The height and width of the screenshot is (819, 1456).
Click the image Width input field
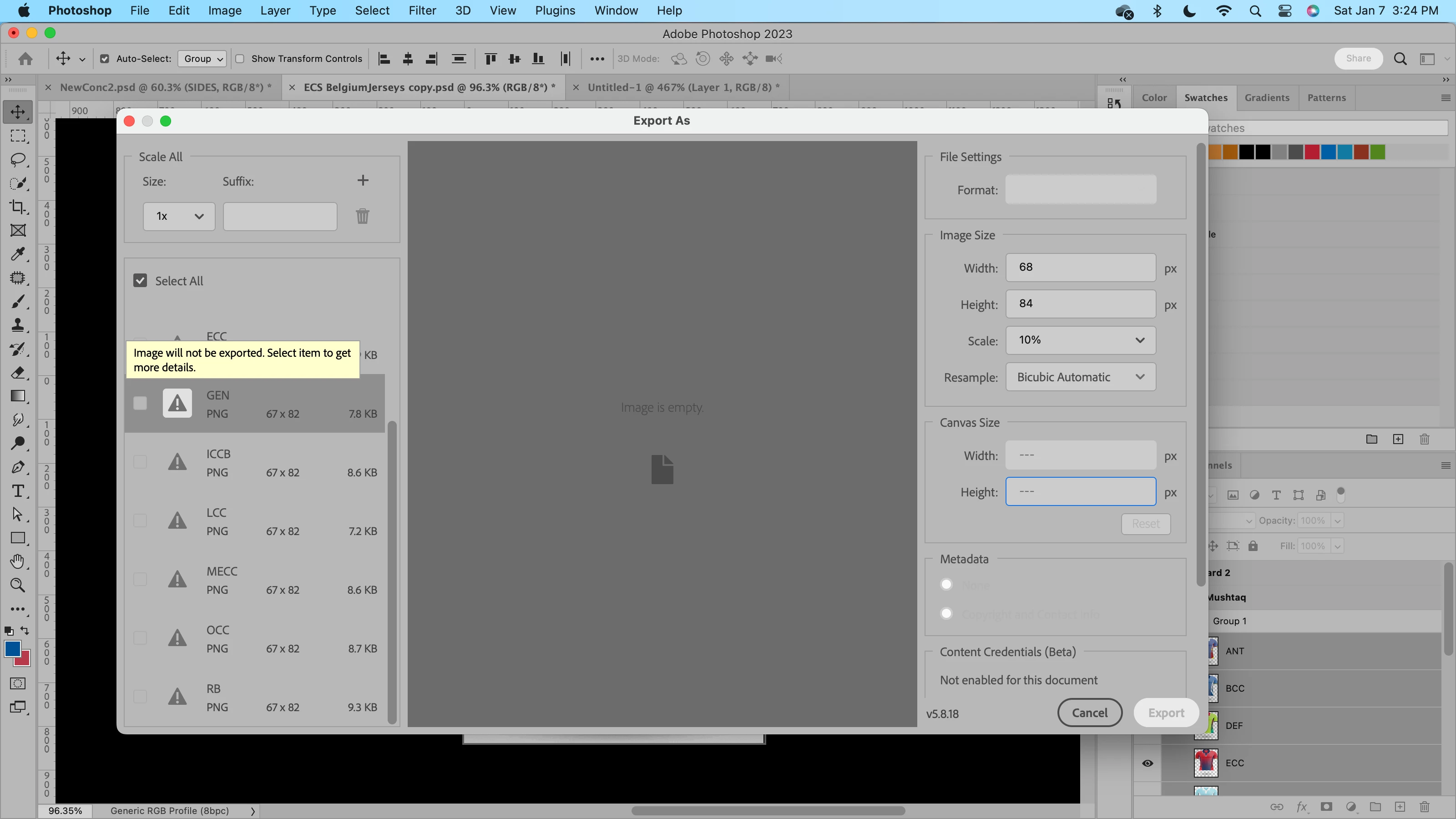pyautogui.click(x=1080, y=268)
